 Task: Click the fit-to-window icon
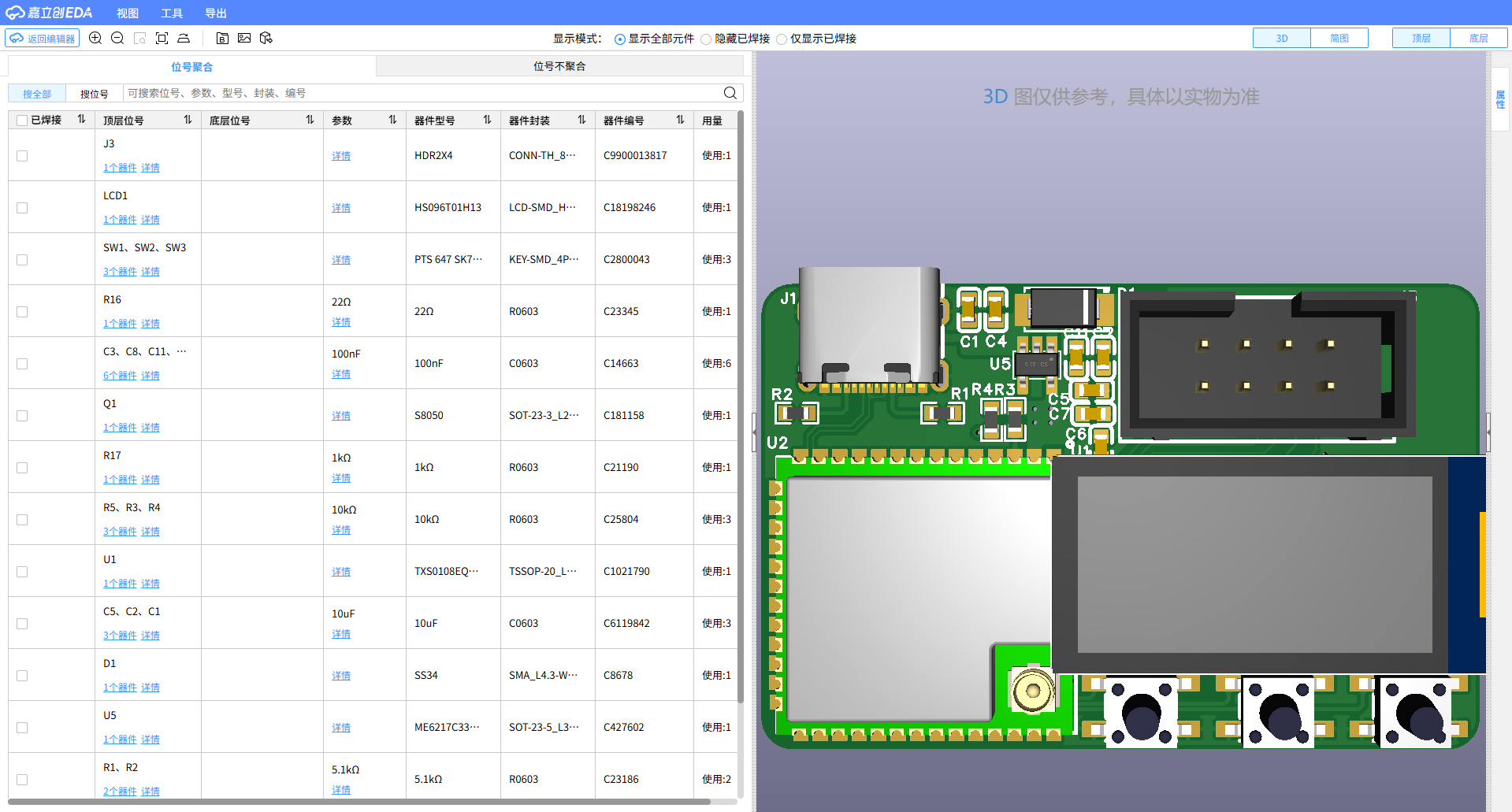[x=162, y=38]
